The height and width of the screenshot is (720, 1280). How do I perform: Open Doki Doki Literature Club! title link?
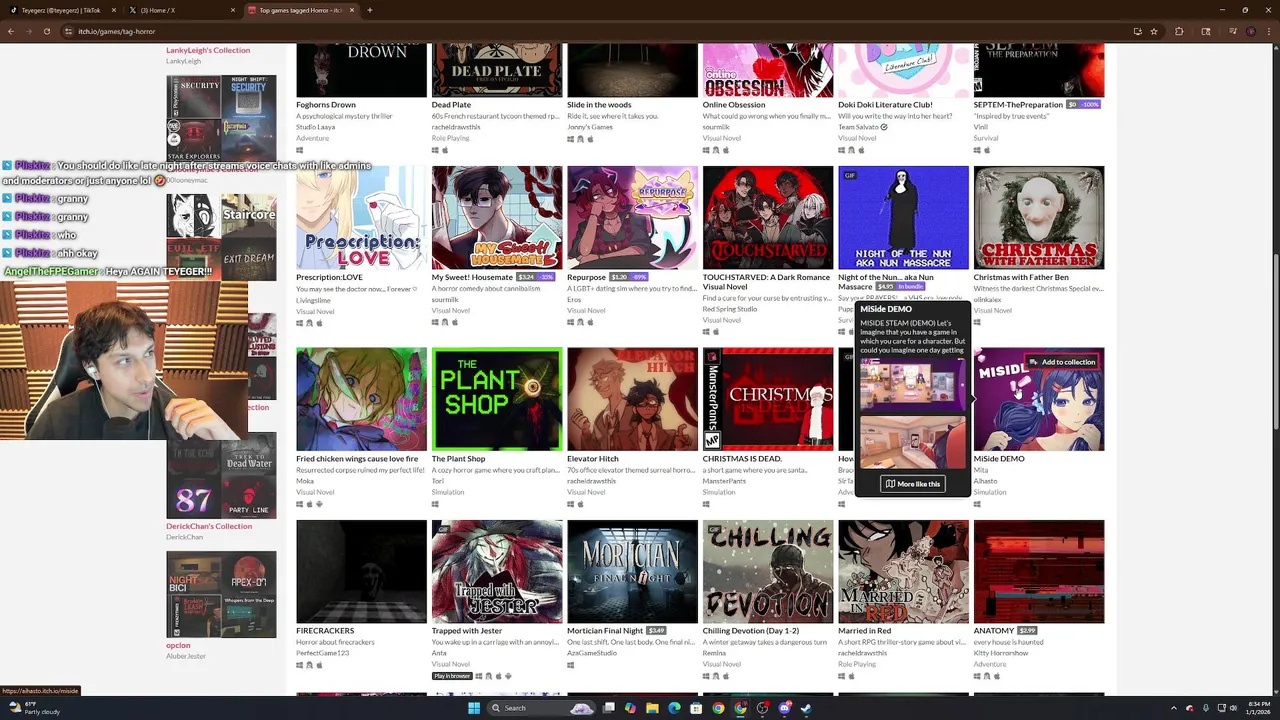coord(885,104)
